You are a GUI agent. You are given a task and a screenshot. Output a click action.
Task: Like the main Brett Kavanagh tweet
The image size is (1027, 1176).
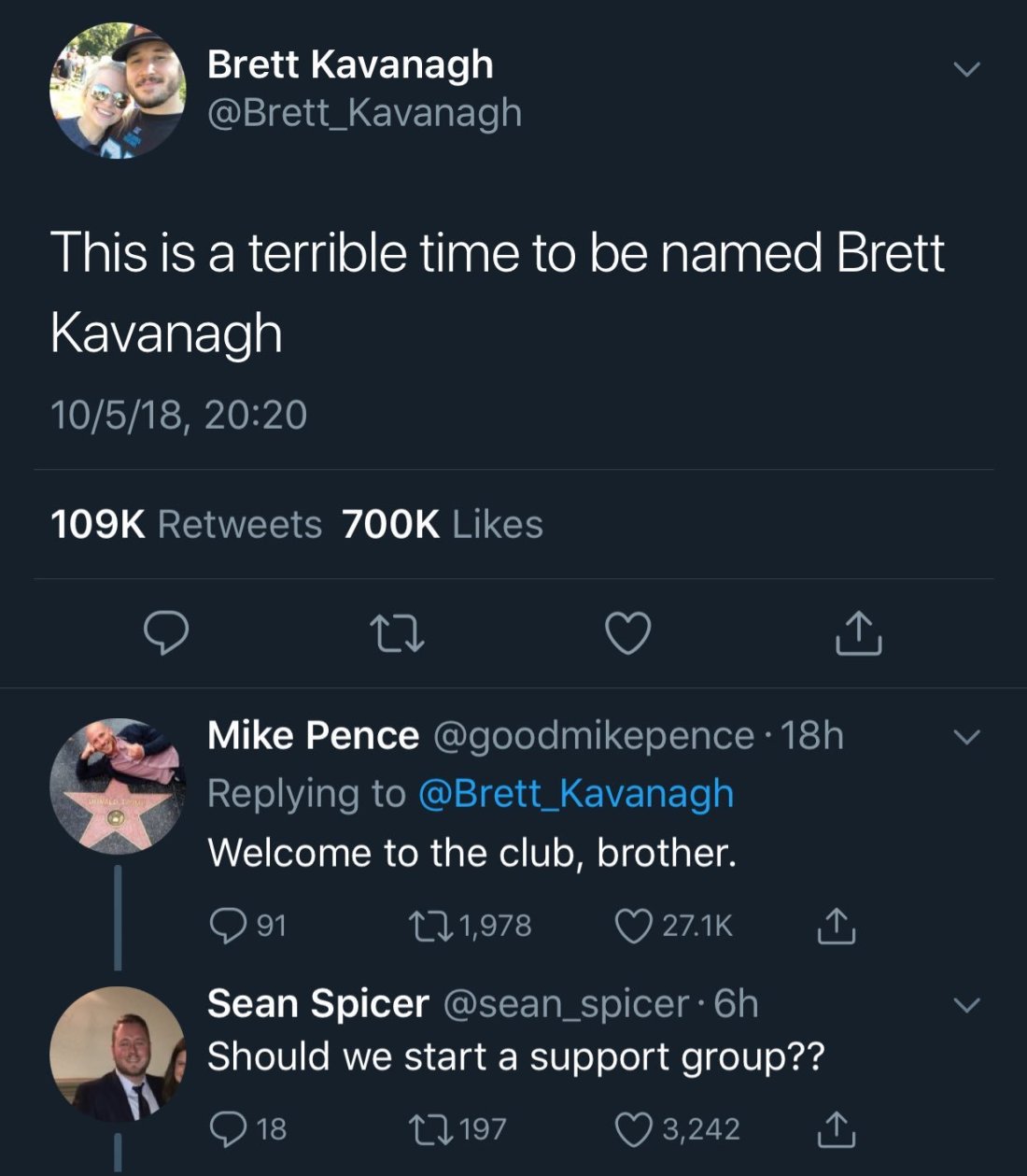628,633
